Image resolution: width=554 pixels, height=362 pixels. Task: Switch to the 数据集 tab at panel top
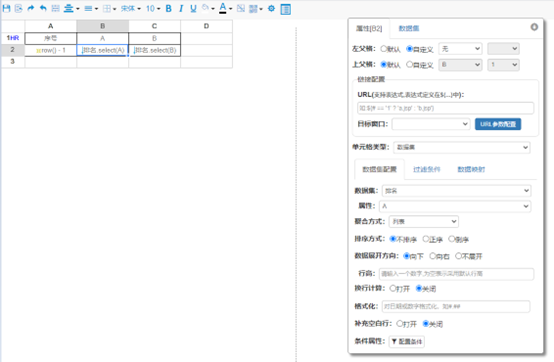tap(409, 29)
